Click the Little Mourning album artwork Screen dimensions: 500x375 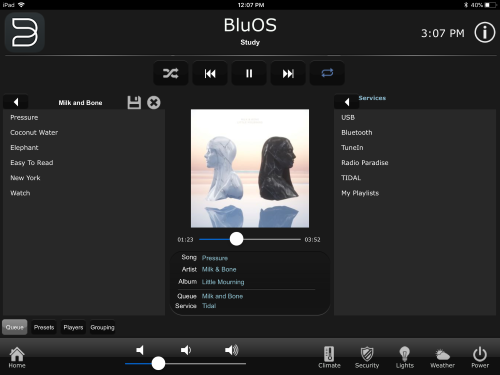point(250,168)
